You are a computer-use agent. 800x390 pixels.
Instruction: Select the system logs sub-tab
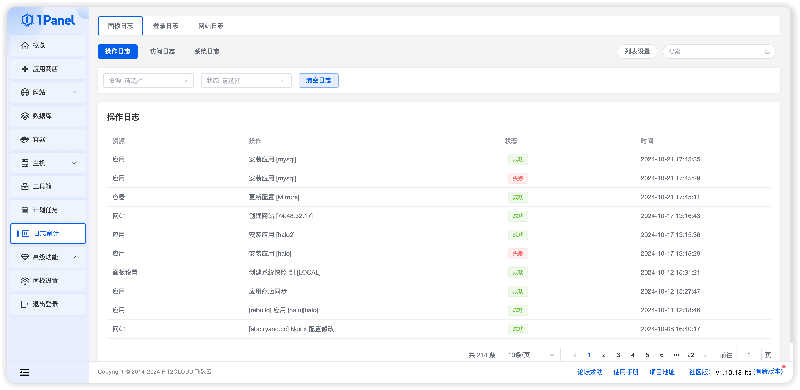point(207,52)
